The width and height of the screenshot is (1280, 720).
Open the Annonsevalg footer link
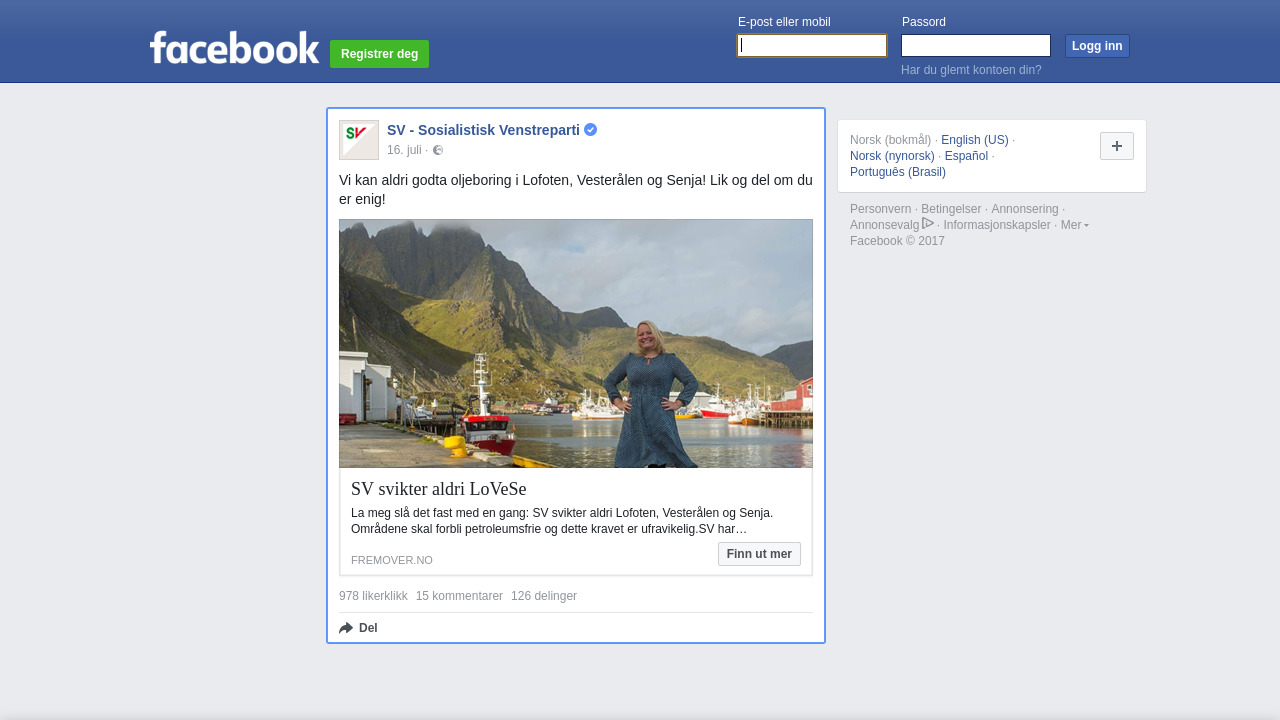[884, 225]
